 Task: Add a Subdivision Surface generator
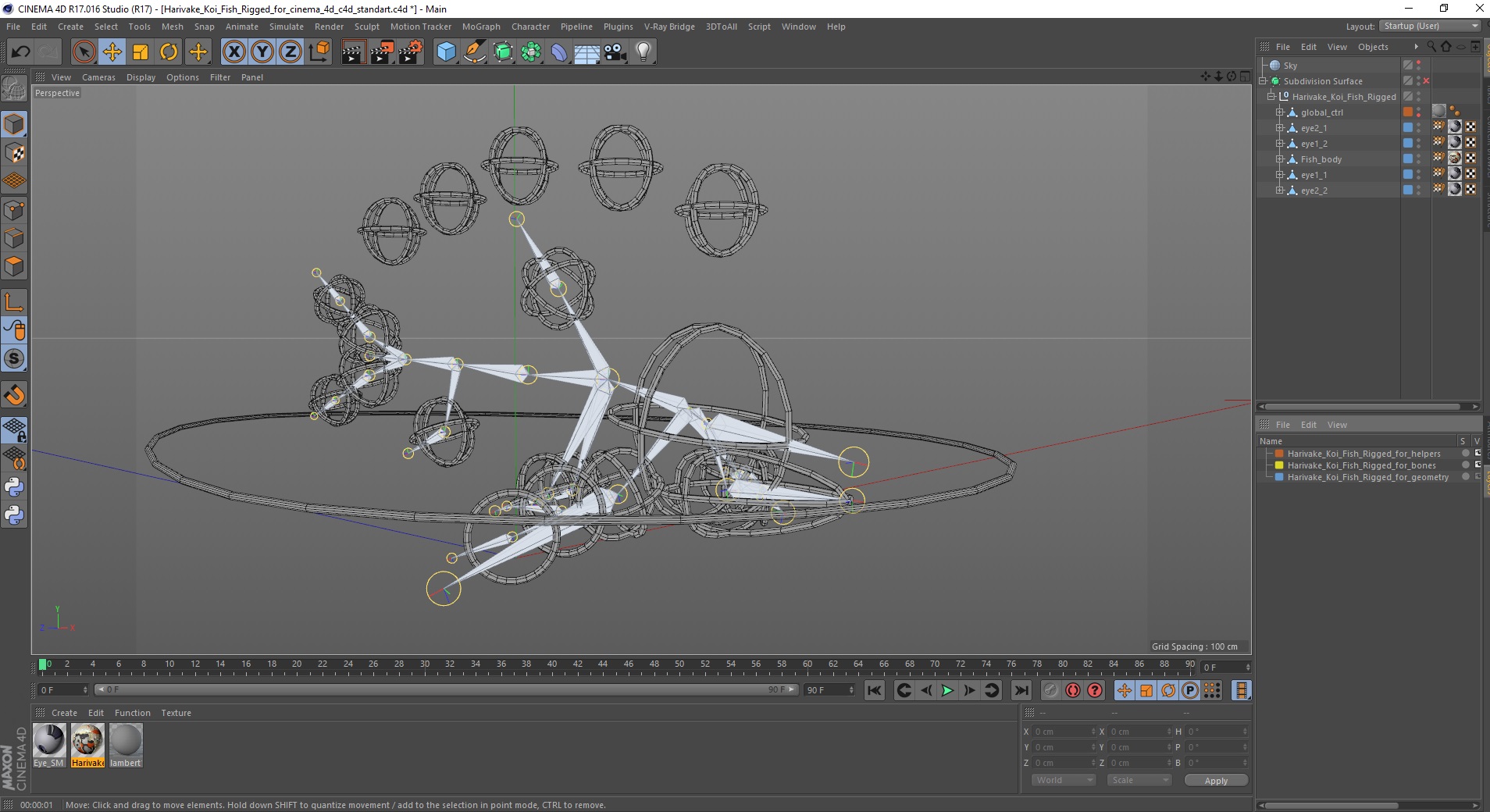click(x=503, y=52)
